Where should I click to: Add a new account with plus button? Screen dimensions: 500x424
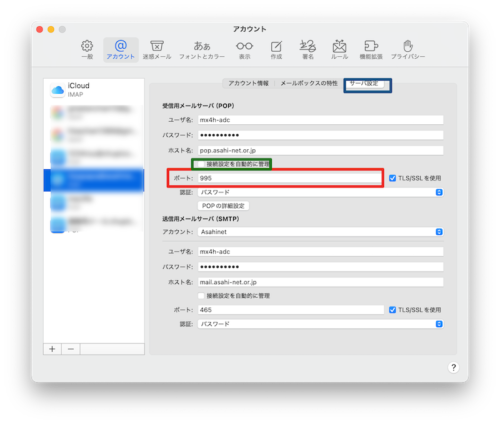point(52,349)
